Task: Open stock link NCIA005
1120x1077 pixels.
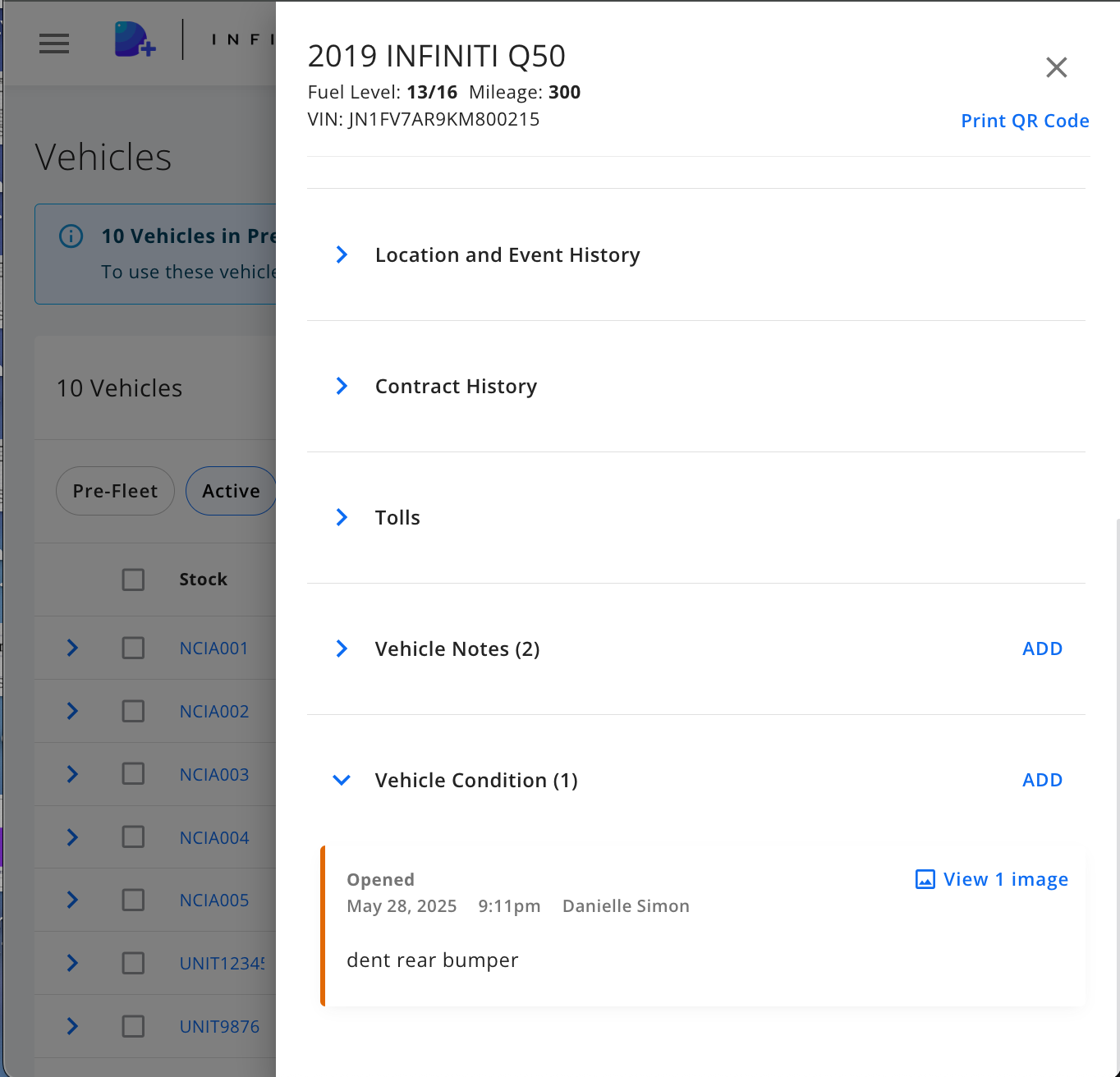Action: [x=213, y=901]
